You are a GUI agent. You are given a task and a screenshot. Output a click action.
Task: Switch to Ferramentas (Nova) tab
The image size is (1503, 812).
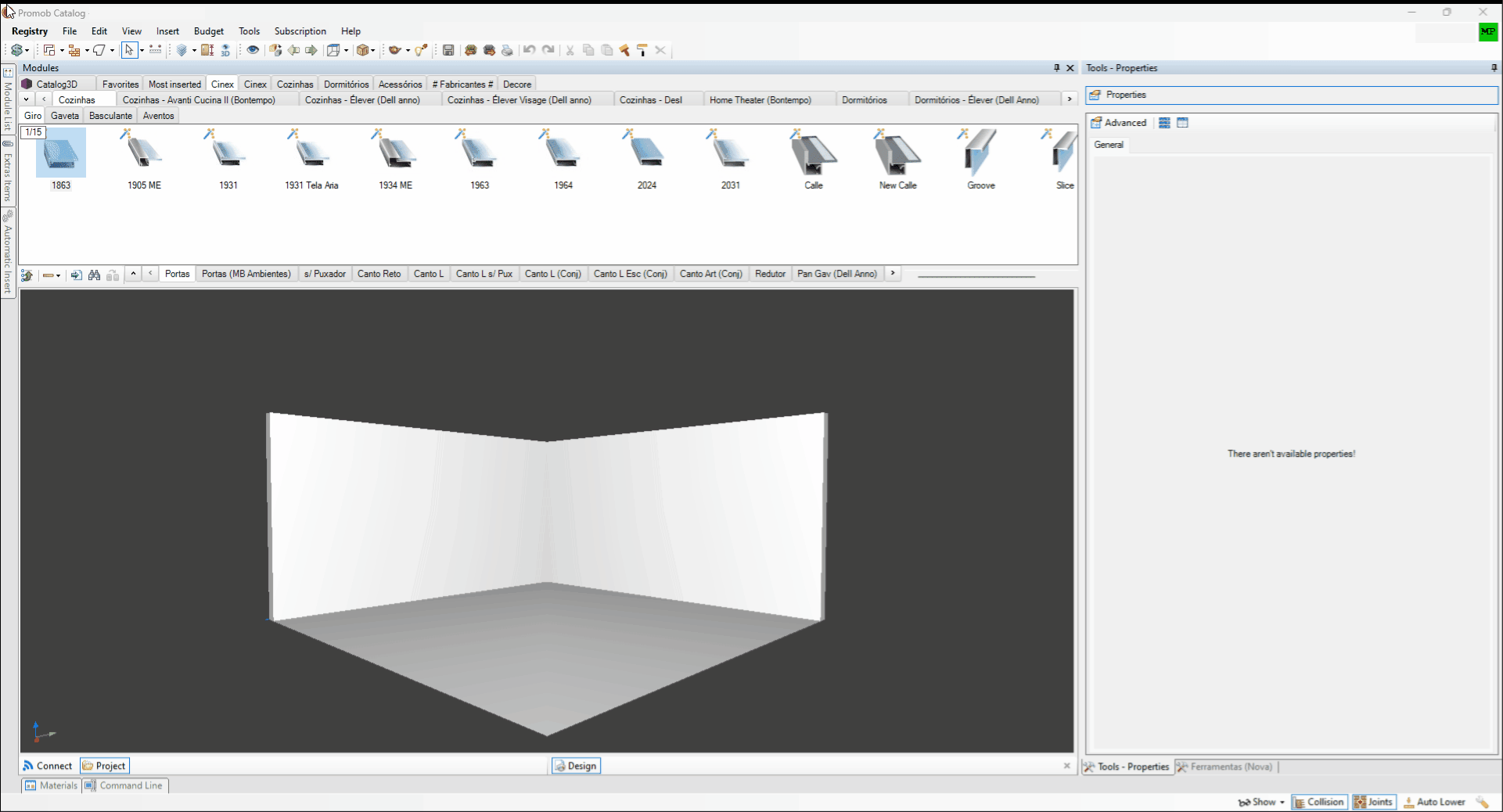[1224, 767]
